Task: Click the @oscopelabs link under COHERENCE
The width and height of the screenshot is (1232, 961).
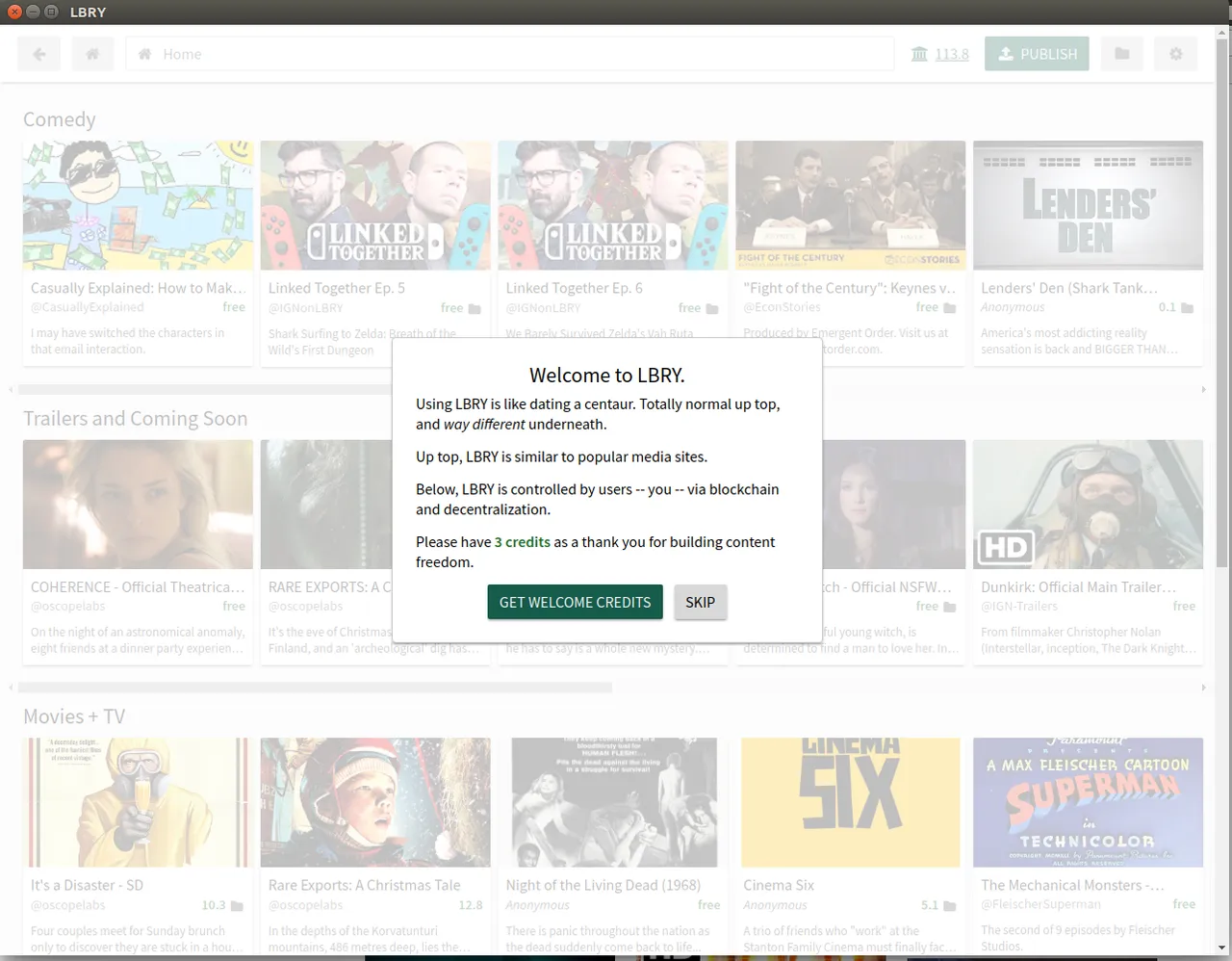Action: [68, 607]
